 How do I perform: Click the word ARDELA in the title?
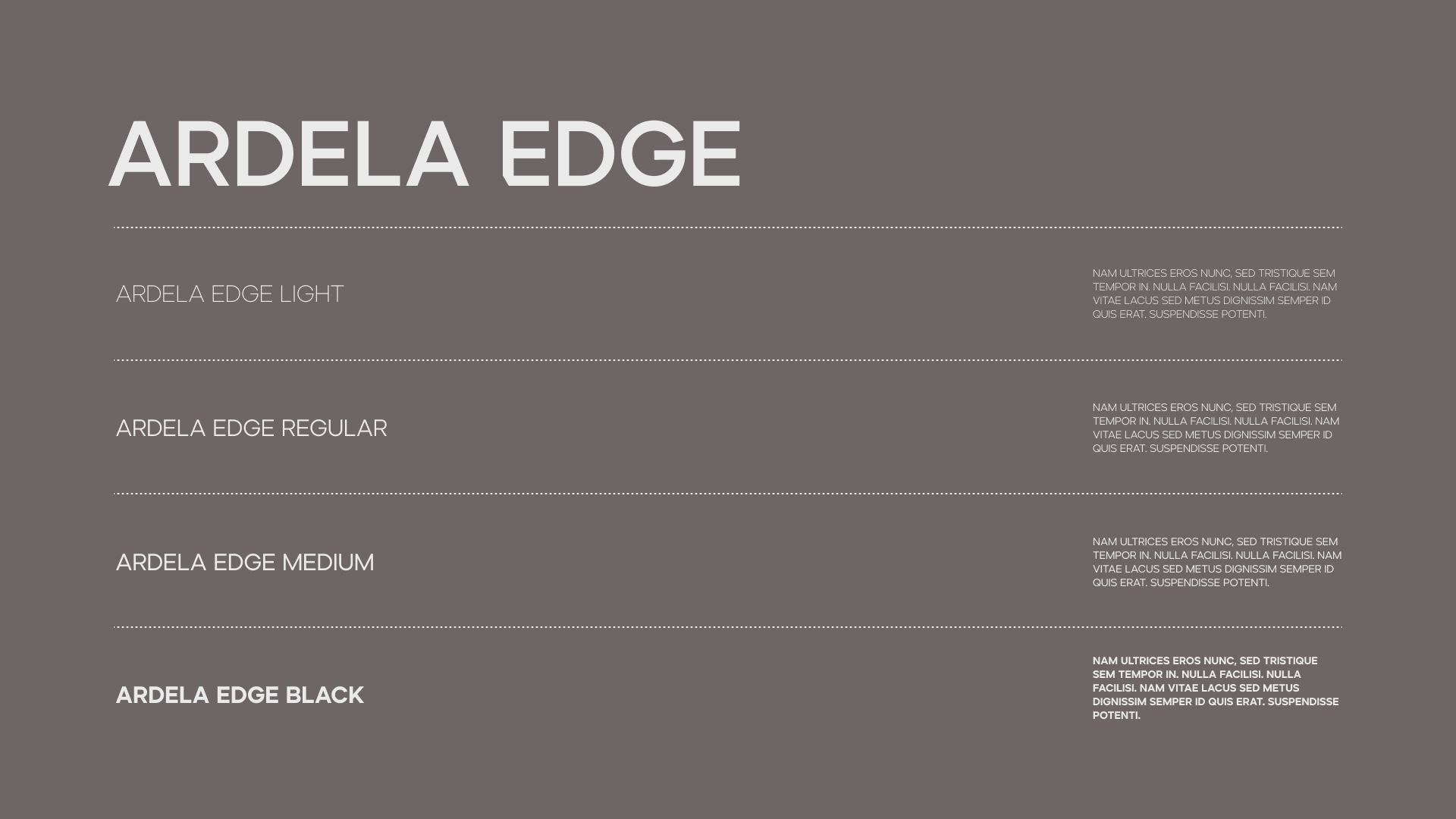[x=289, y=154]
